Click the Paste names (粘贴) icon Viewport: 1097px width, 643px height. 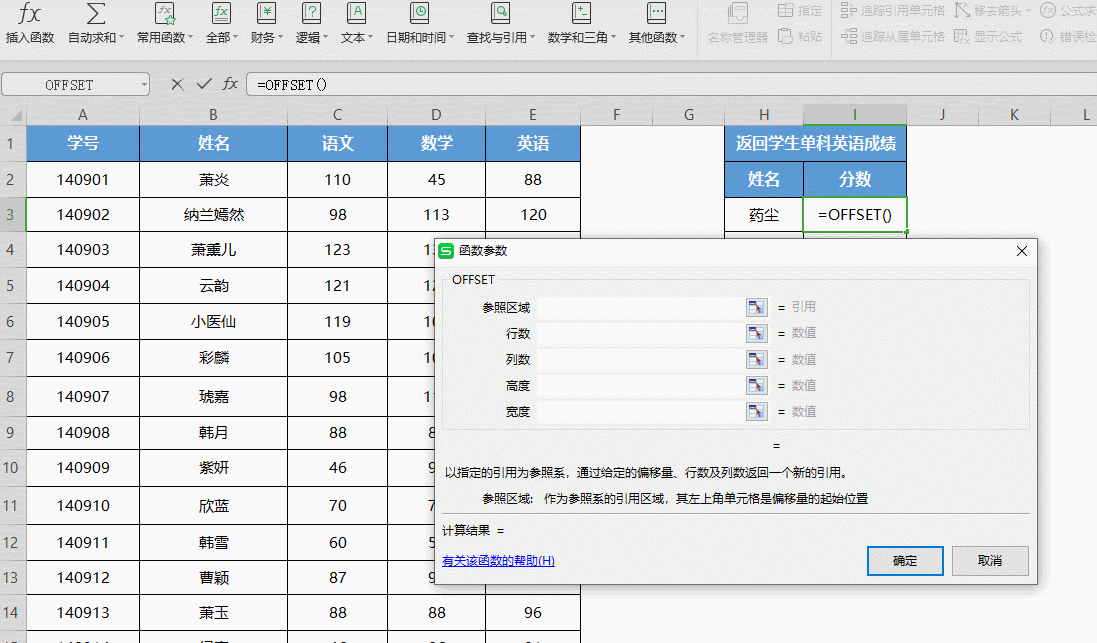pyautogui.click(x=786, y=36)
